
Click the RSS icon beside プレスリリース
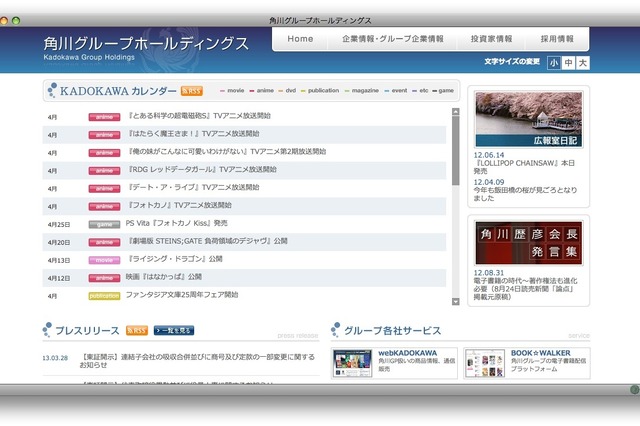pyautogui.click(x=137, y=330)
